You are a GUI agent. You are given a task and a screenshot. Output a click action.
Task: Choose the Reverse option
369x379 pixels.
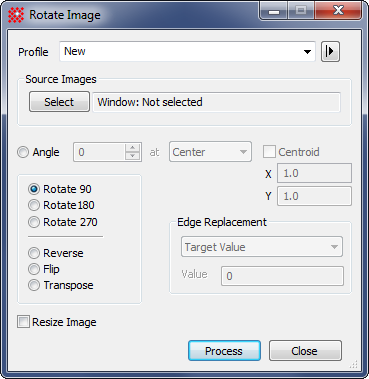coord(34,253)
